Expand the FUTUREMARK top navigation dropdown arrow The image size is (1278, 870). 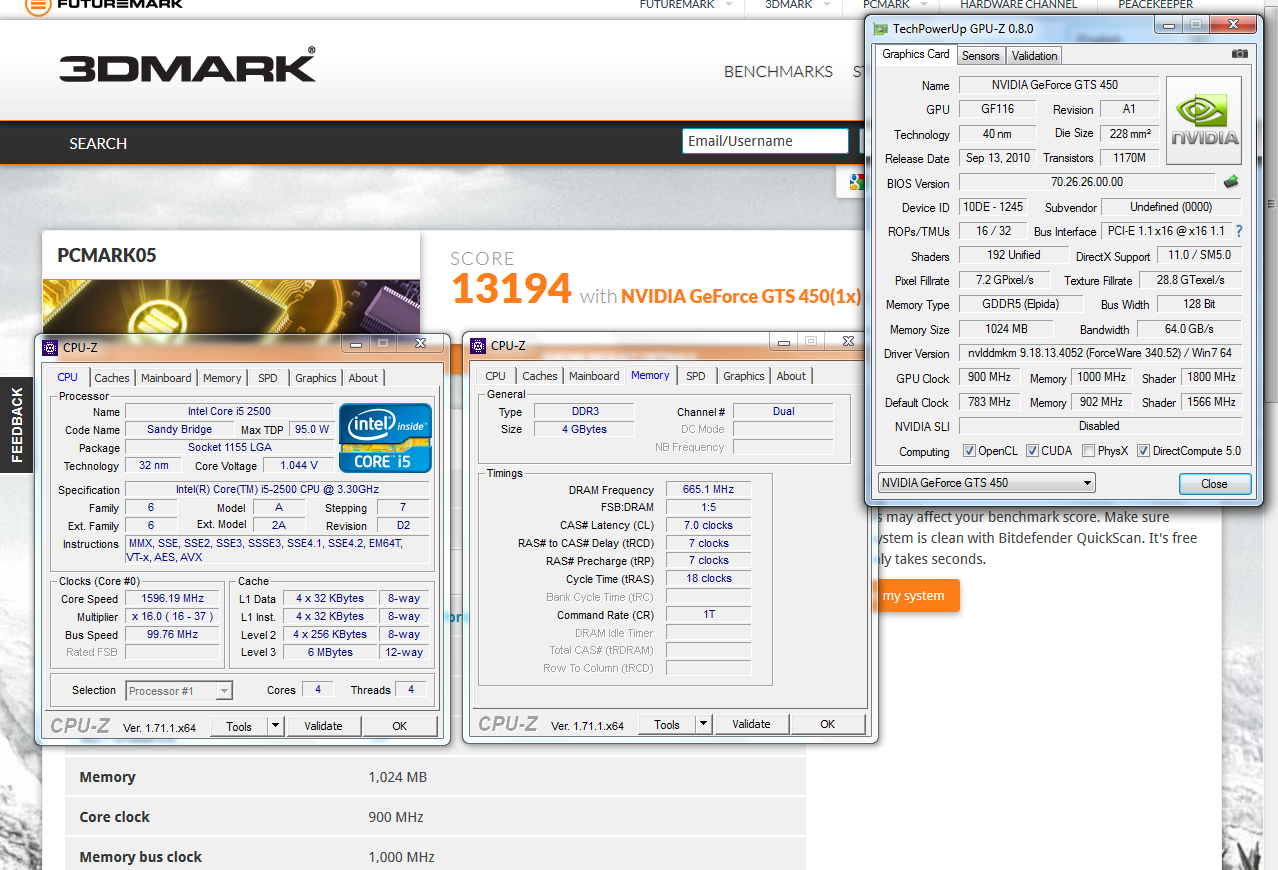727,5
